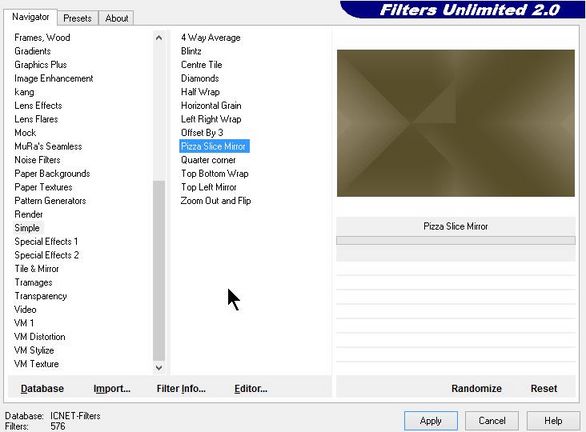Open the Help button
This screenshot has width=586, height=432.
click(553, 421)
